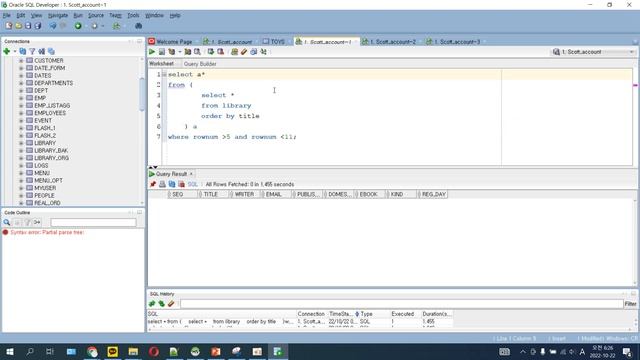Viewport: 640px width, 360px height.
Task: Expand the MENU table node
Action: point(21,173)
